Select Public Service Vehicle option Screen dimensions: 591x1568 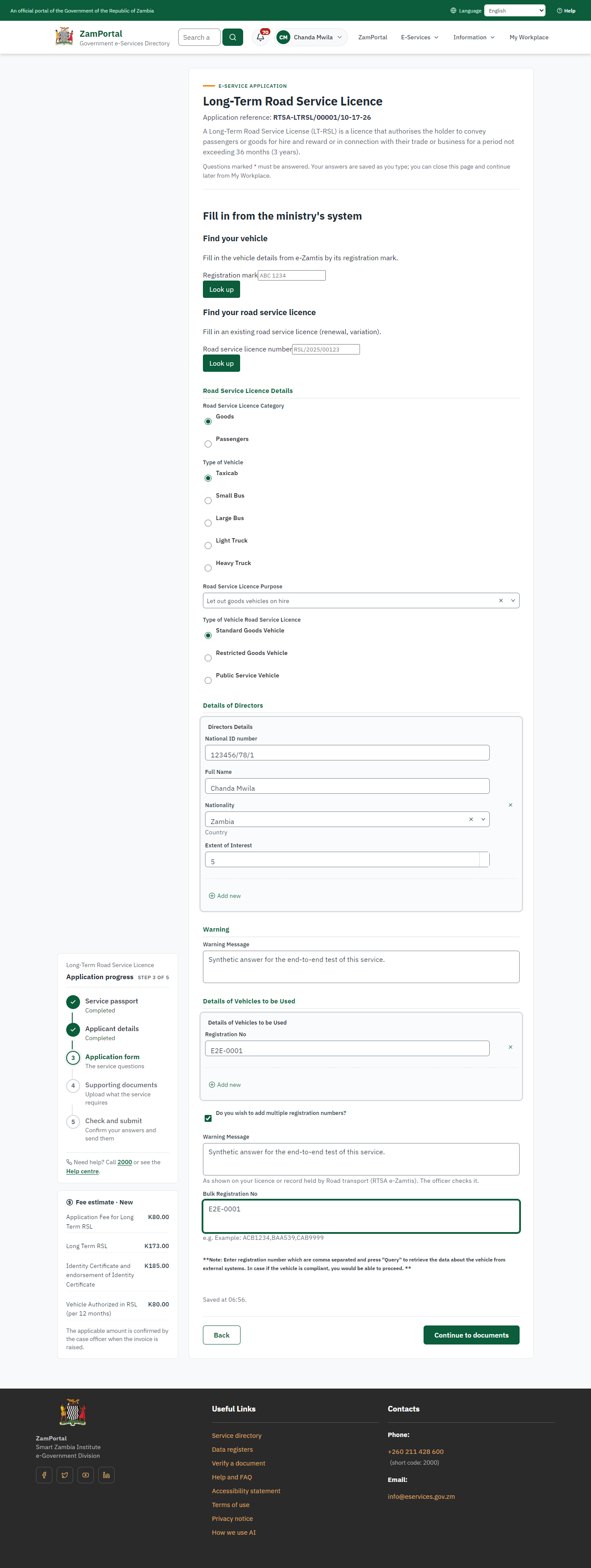tap(208, 680)
